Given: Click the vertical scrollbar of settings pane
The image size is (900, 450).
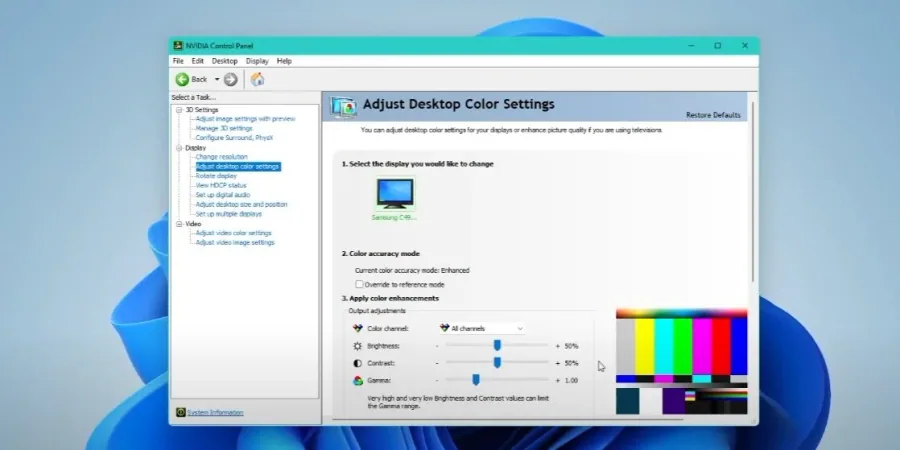Looking at the screenshot, I should pyautogui.click(x=752, y=192).
